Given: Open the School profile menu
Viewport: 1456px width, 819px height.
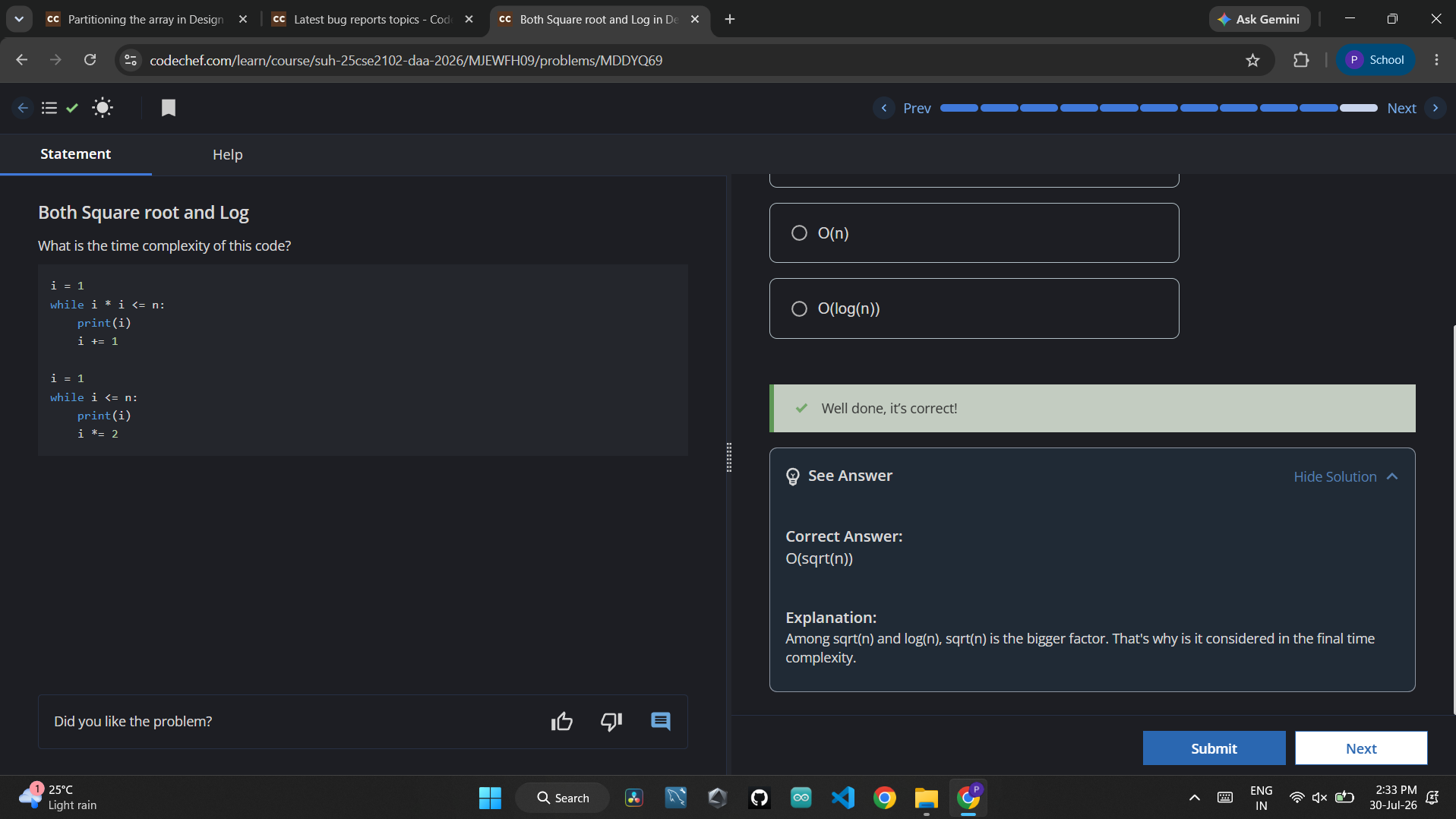Looking at the screenshot, I should pyautogui.click(x=1375, y=60).
